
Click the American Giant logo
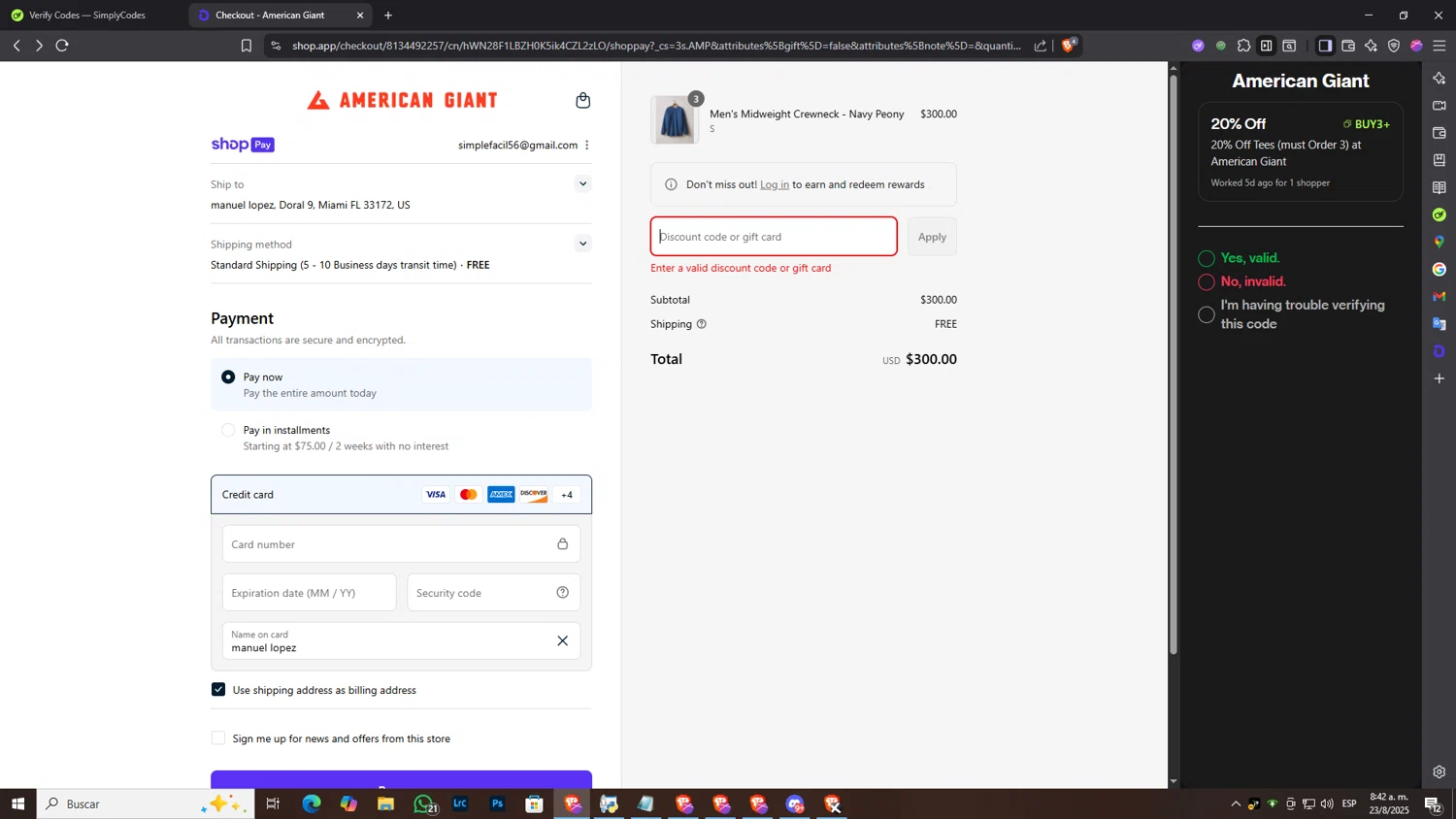pyautogui.click(x=402, y=100)
